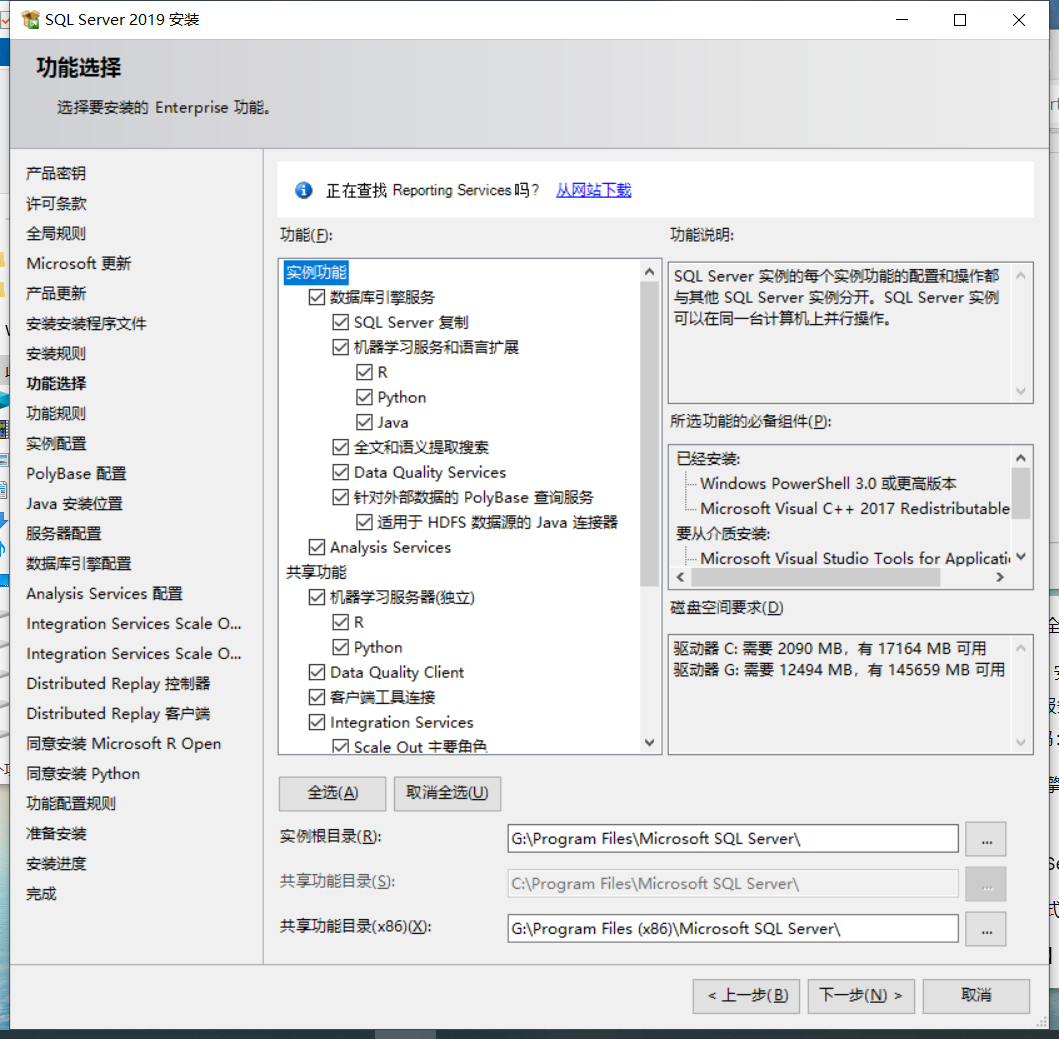Click Microsoft Visual C++ 2017 Redistributable entry
Screen dimensions: 1059x1039
(x=854, y=509)
